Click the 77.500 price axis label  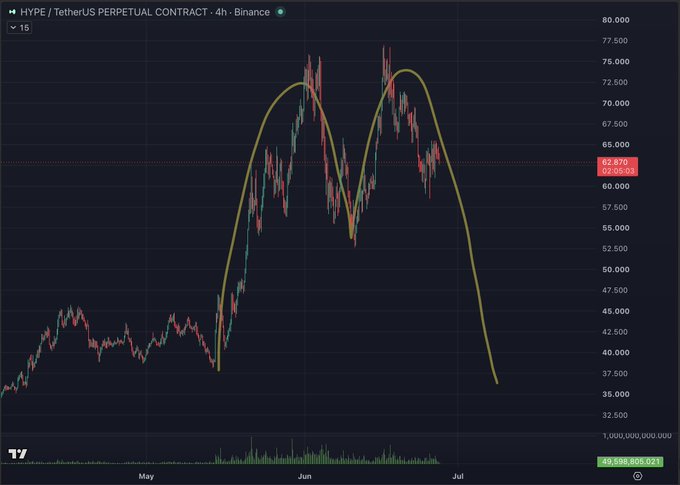(615, 41)
